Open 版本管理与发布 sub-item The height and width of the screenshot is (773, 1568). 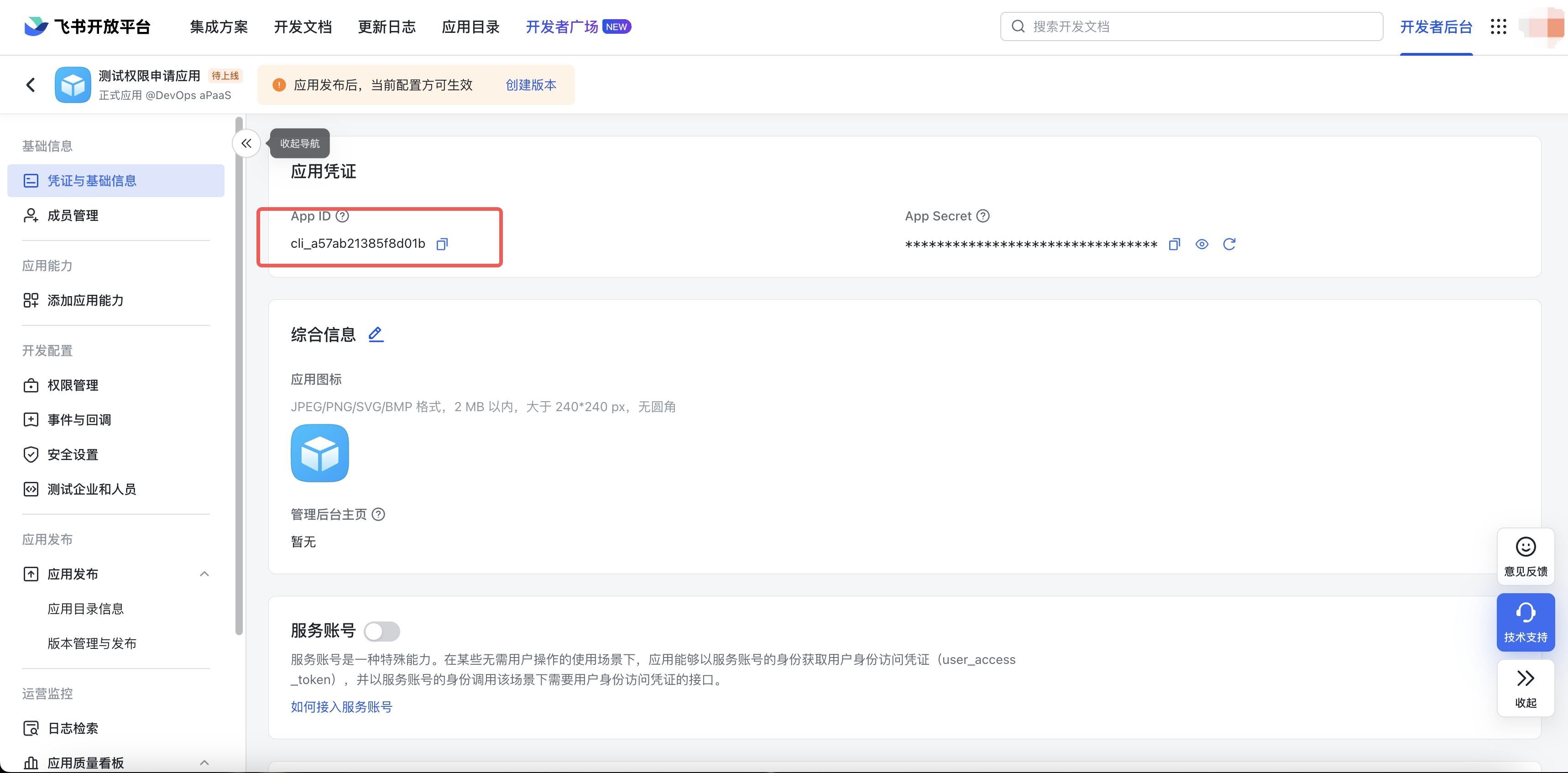click(x=92, y=643)
